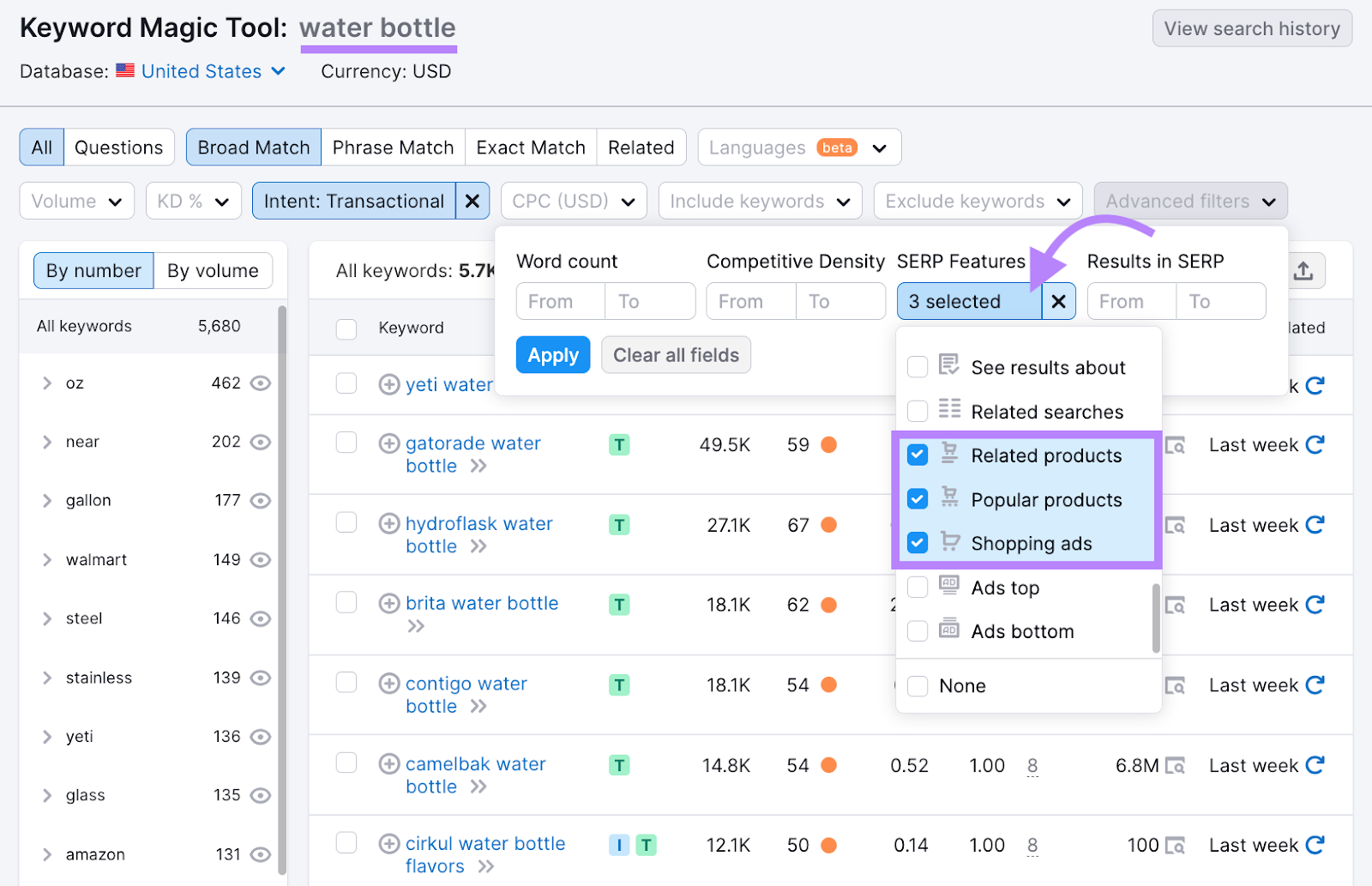Enable the Ads top SERP feature
The width and height of the screenshot is (1372, 886).
(x=918, y=587)
